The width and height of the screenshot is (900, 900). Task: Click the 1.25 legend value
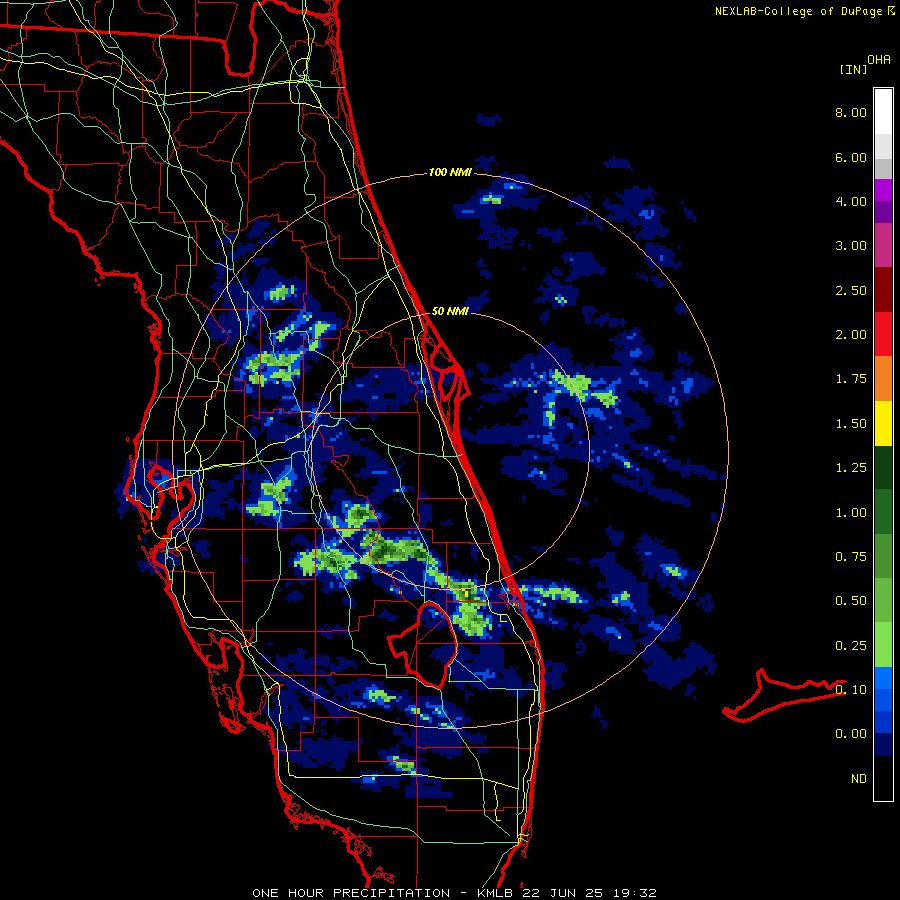(x=851, y=468)
